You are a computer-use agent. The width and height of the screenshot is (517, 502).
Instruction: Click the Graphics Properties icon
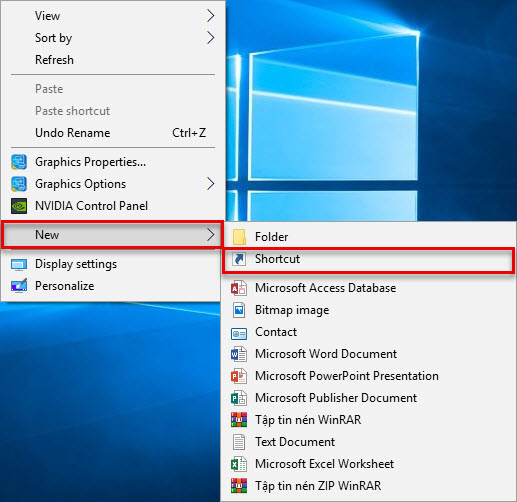(19, 162)
